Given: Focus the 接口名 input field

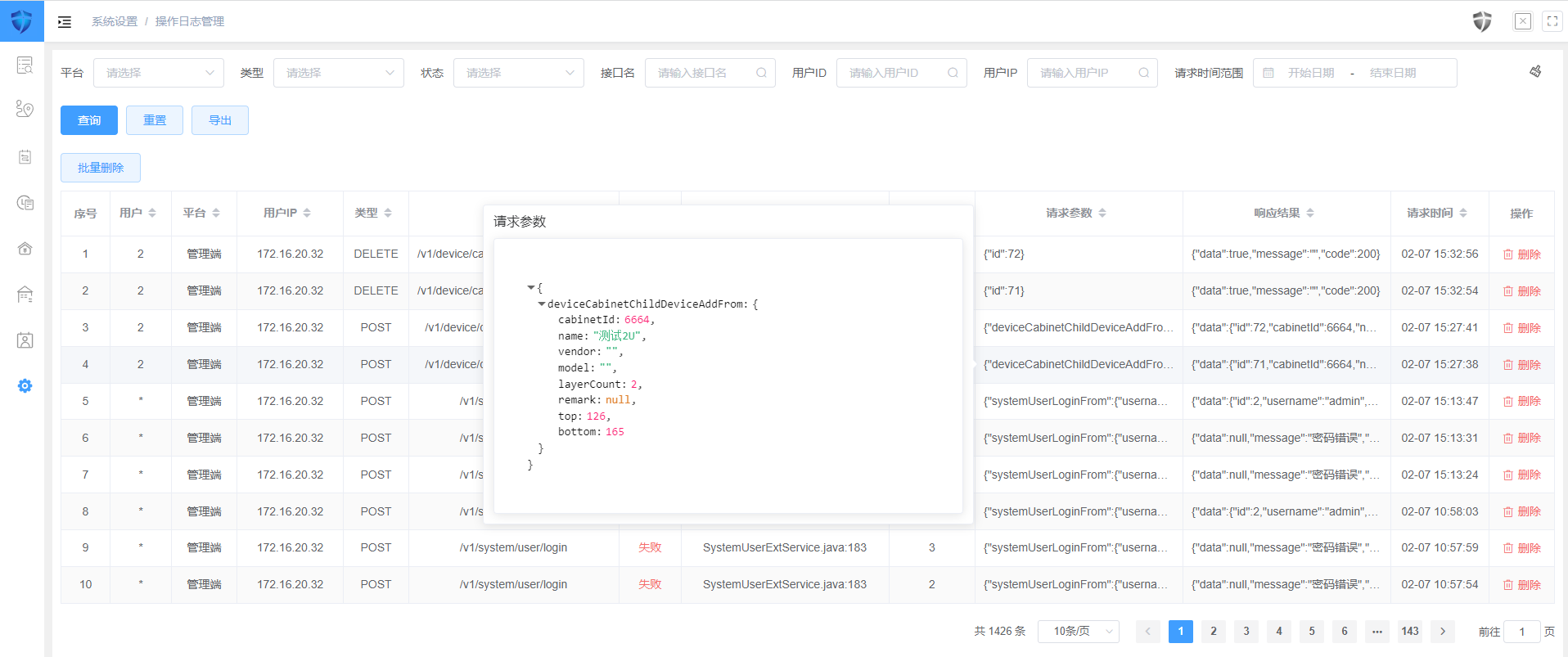Looking at the screenshot, I should point(710,73).
